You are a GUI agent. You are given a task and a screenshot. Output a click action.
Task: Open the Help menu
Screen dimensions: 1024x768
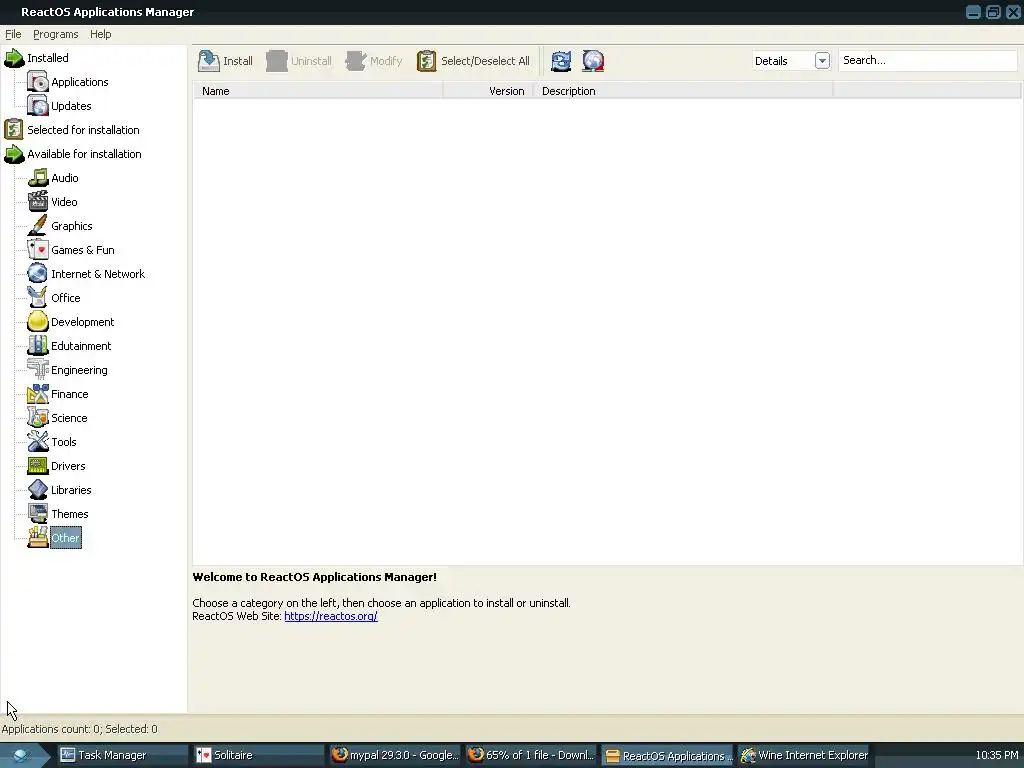tap(101, 34)
